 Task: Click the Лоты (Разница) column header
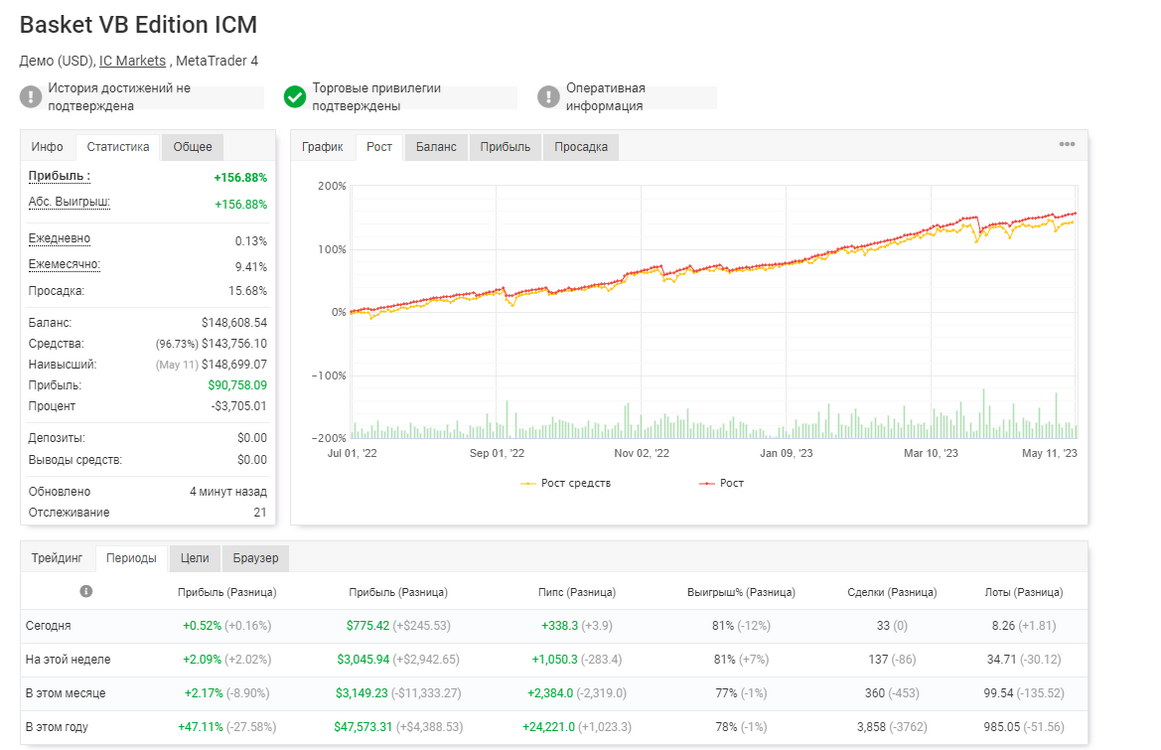[x=1024, y=592]
